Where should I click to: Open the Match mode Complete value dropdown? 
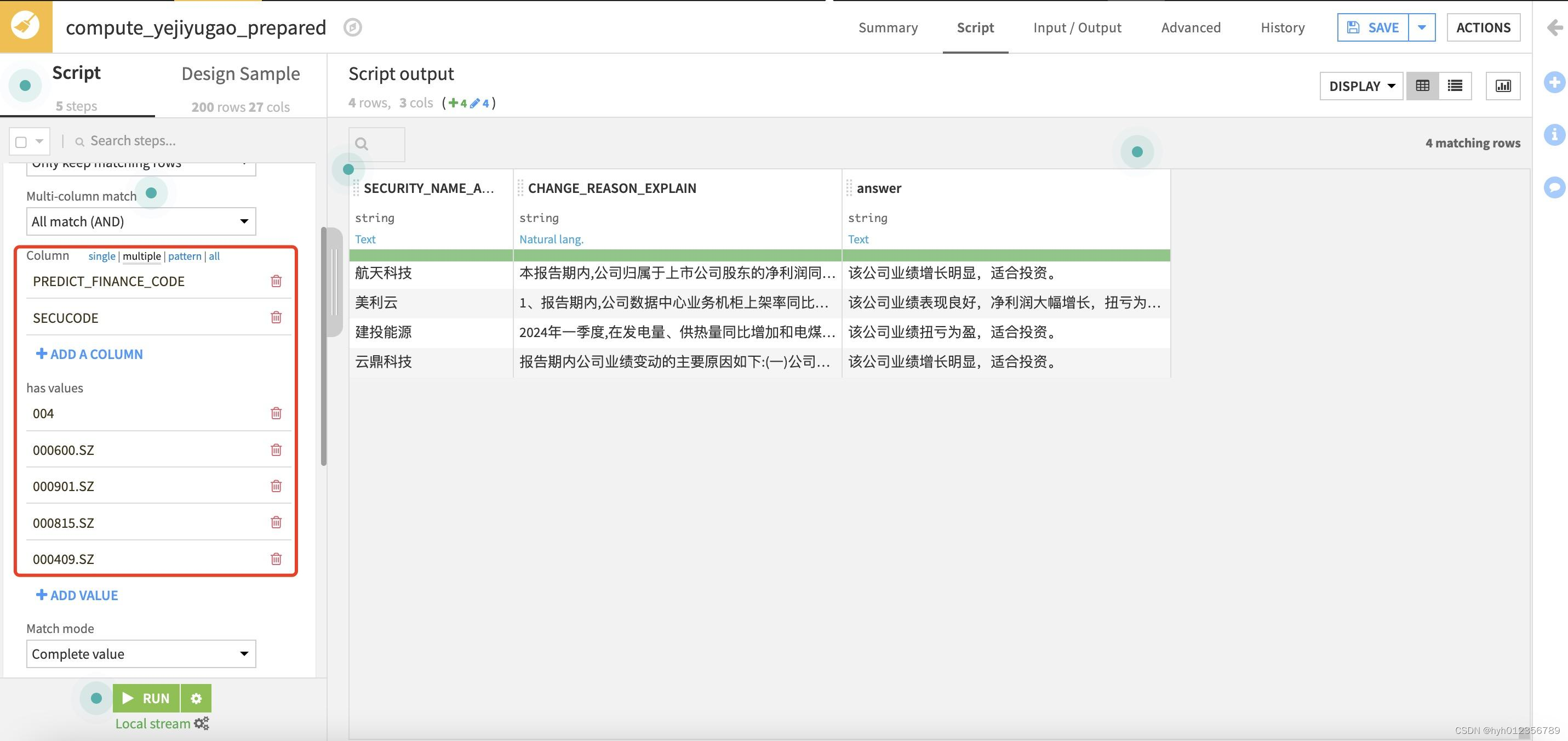[x=141, y=654]
